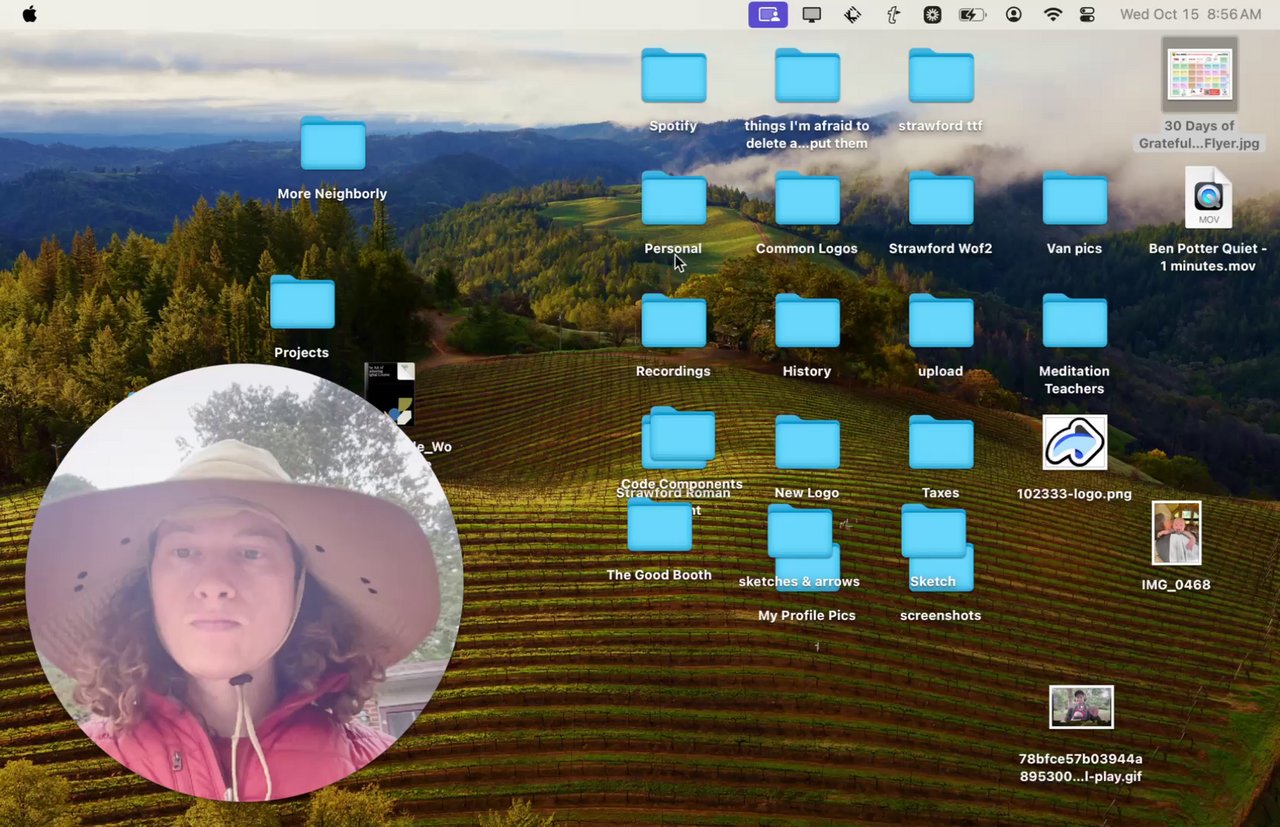Select the document partly hidden behind the webcam bubble
Screen dimensions: 1280x827
(x=390, y=394)
